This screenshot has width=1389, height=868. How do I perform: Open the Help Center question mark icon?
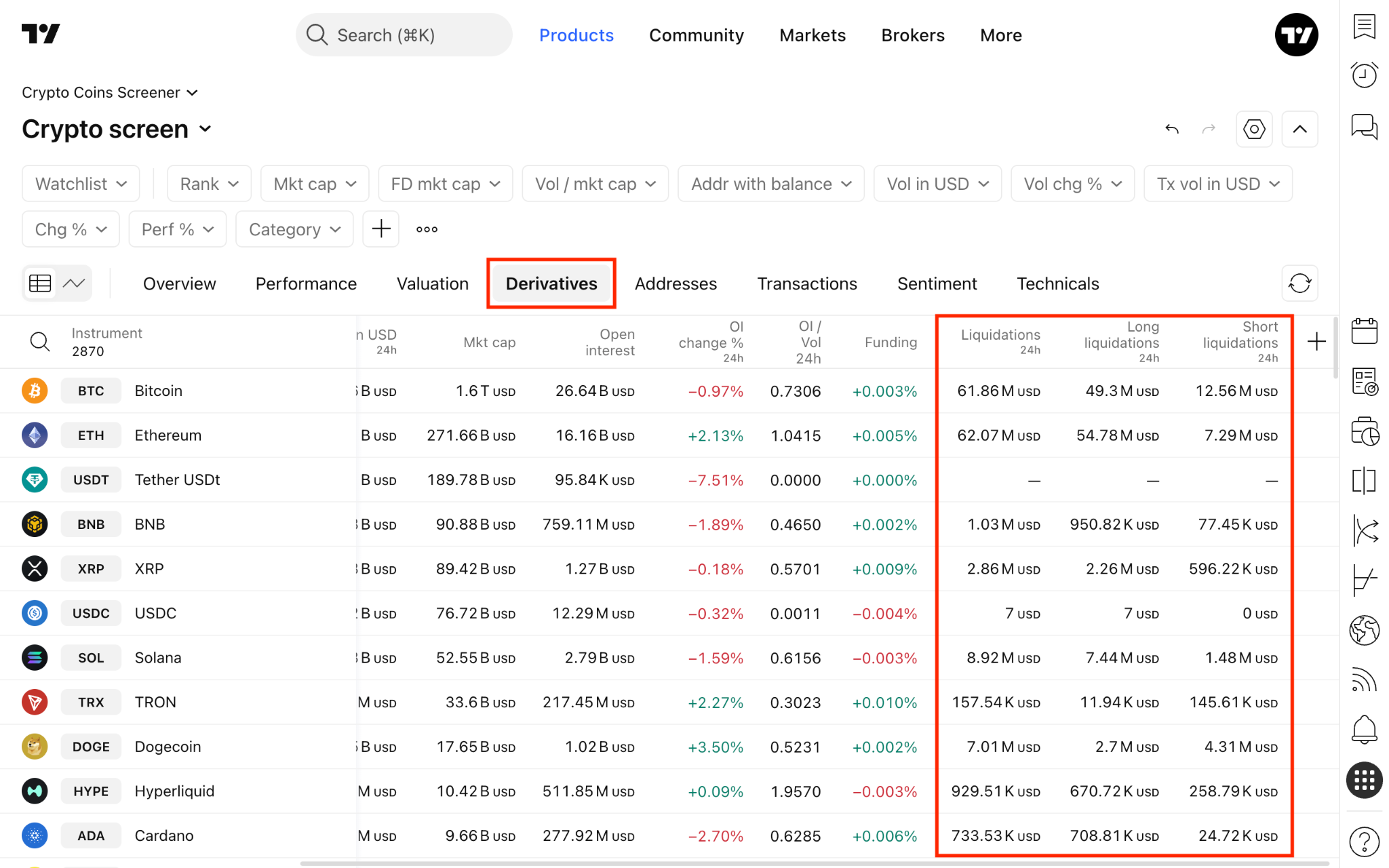[1364, 842]
